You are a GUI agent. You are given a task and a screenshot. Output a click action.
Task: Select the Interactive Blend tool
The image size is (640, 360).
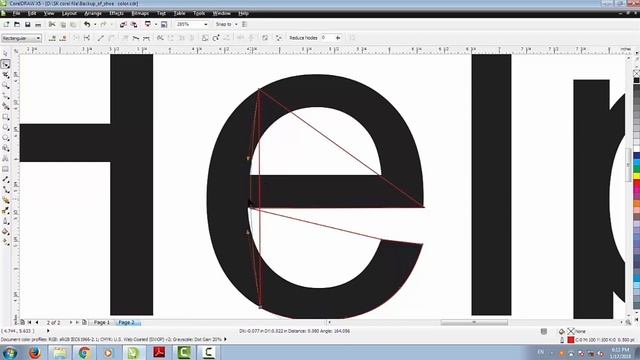pyautogui.click(x=5, y=200)
